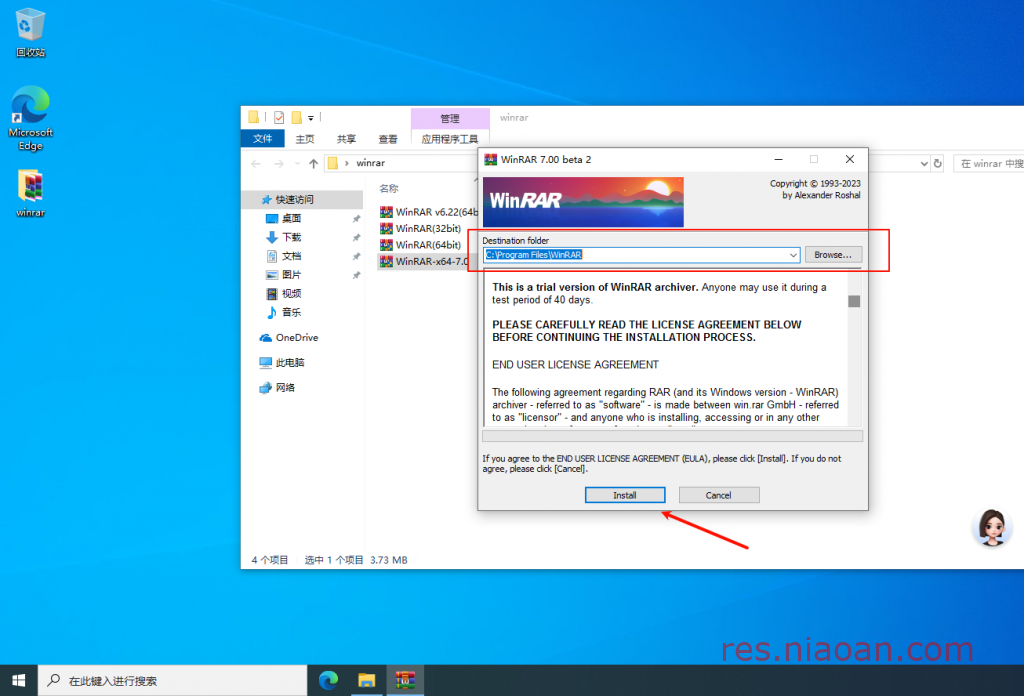The image size is (1024, 696).
Task: Click the Install button
Action: coord(624,495)
